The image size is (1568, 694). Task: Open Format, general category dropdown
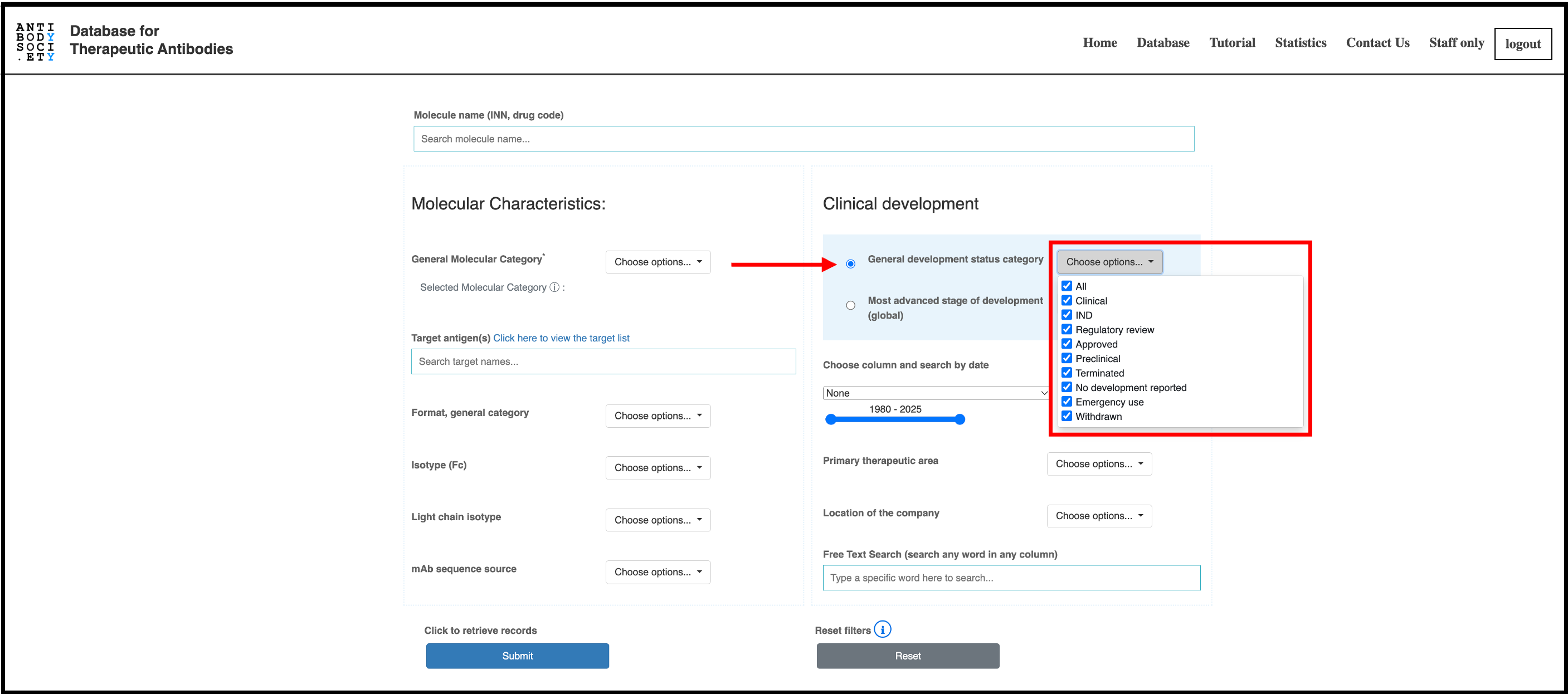(658, 416)
